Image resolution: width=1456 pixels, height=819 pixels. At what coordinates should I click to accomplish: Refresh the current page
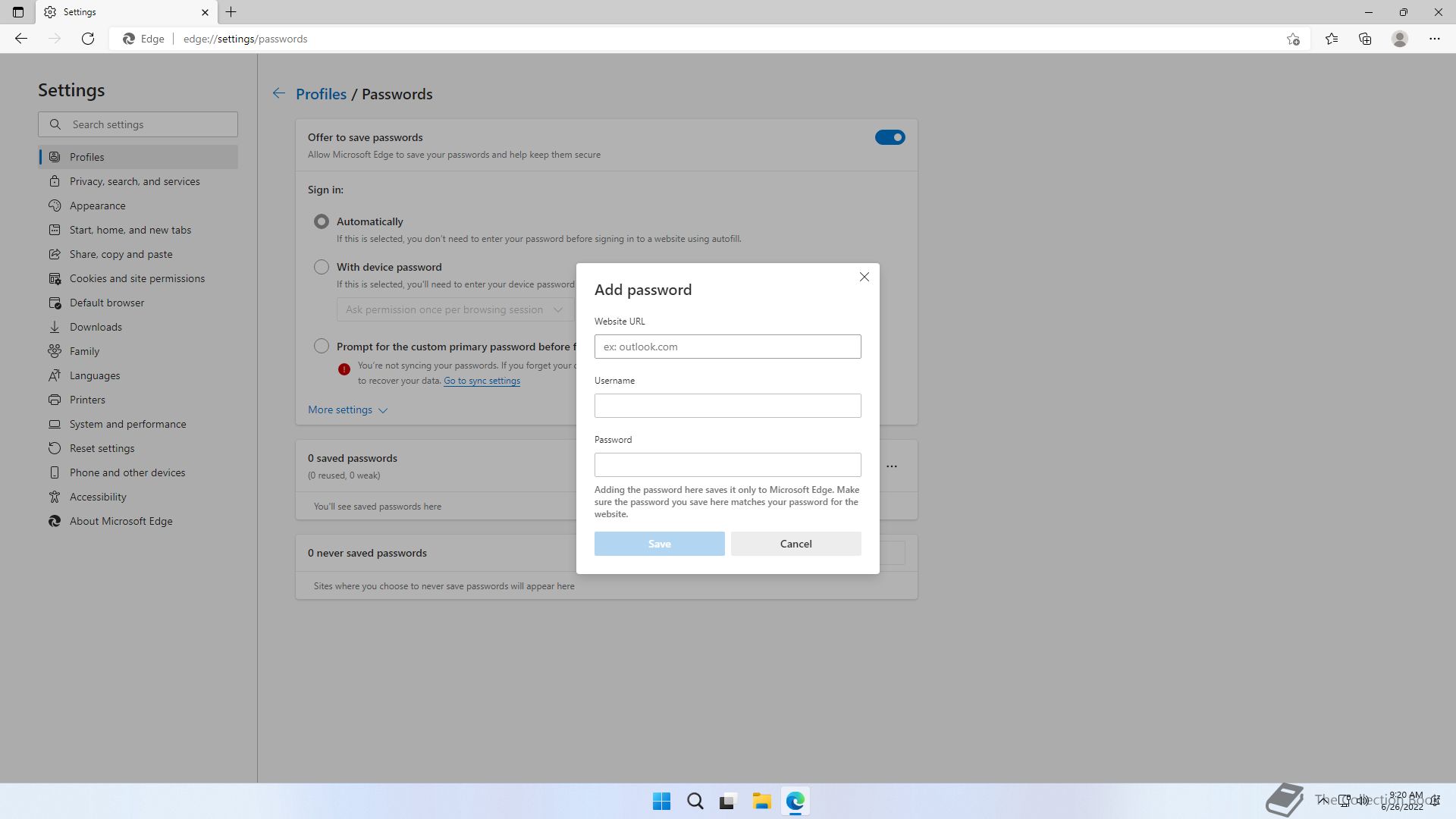click(88, 39)
